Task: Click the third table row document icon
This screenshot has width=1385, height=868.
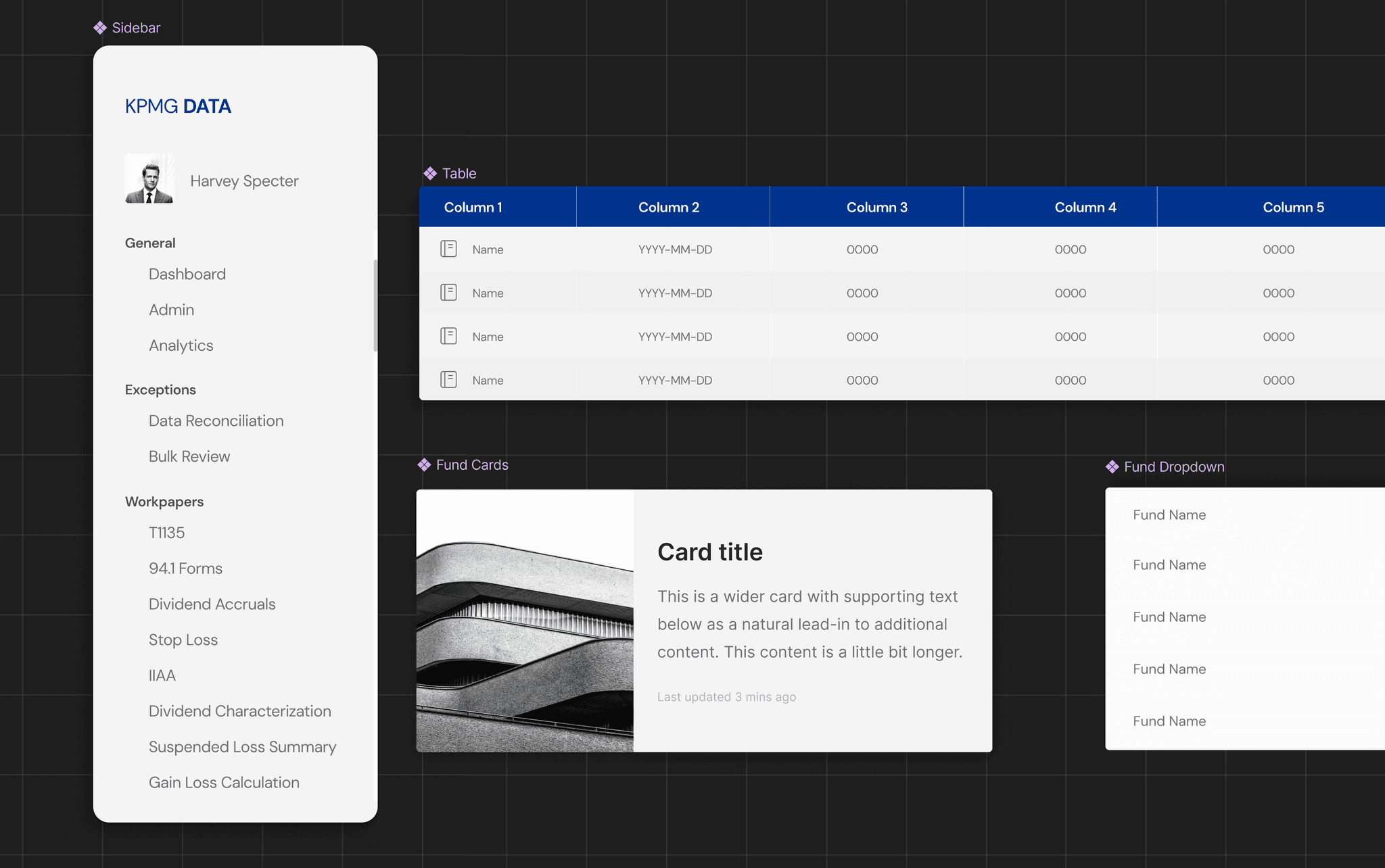Action: point(448,337)
